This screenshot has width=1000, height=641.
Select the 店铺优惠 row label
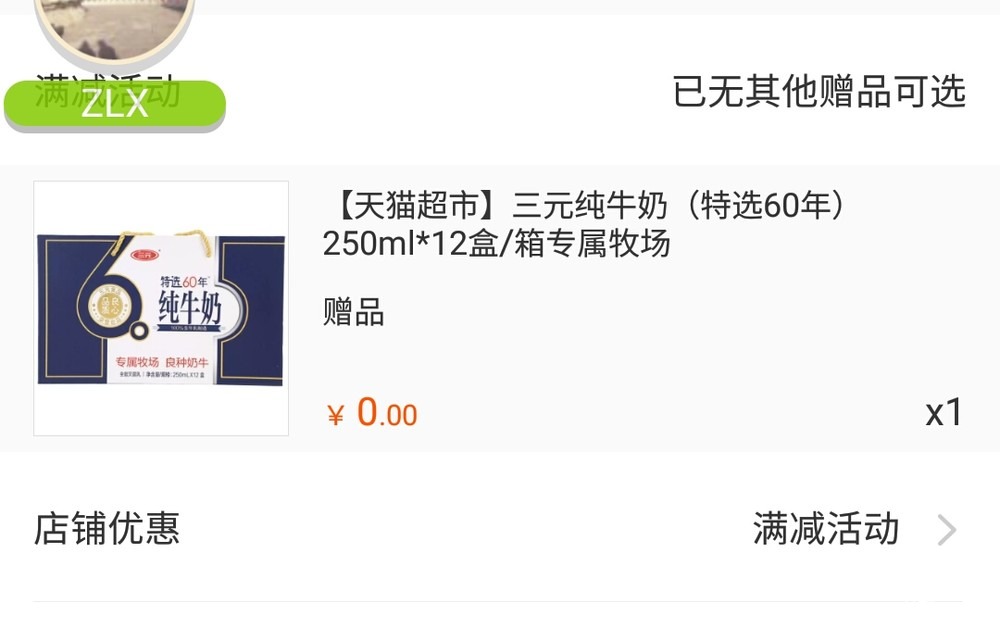[107, 529]
